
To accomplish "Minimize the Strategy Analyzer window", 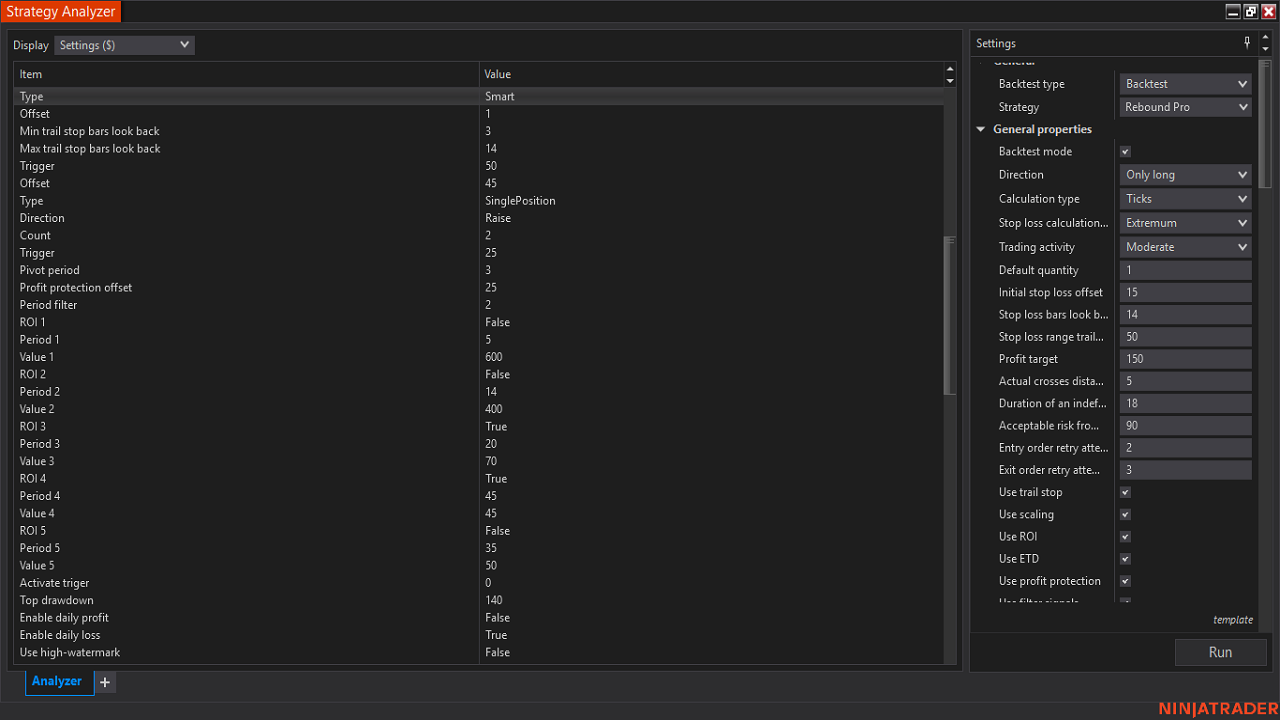I will click(x=1233, y=12).
